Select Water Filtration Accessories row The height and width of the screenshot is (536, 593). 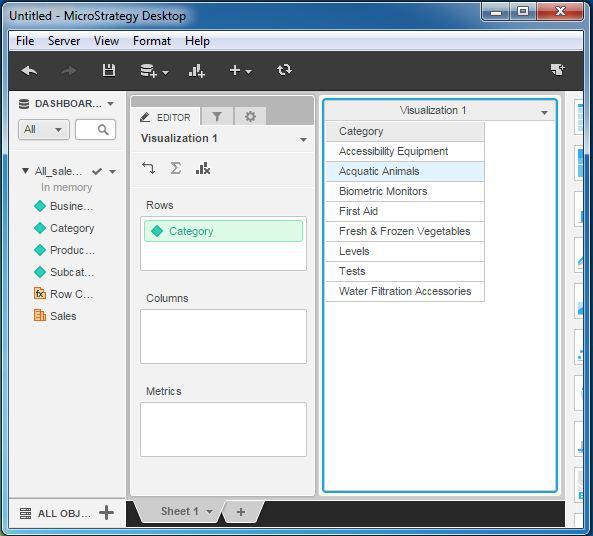click(x=405, y=292)
